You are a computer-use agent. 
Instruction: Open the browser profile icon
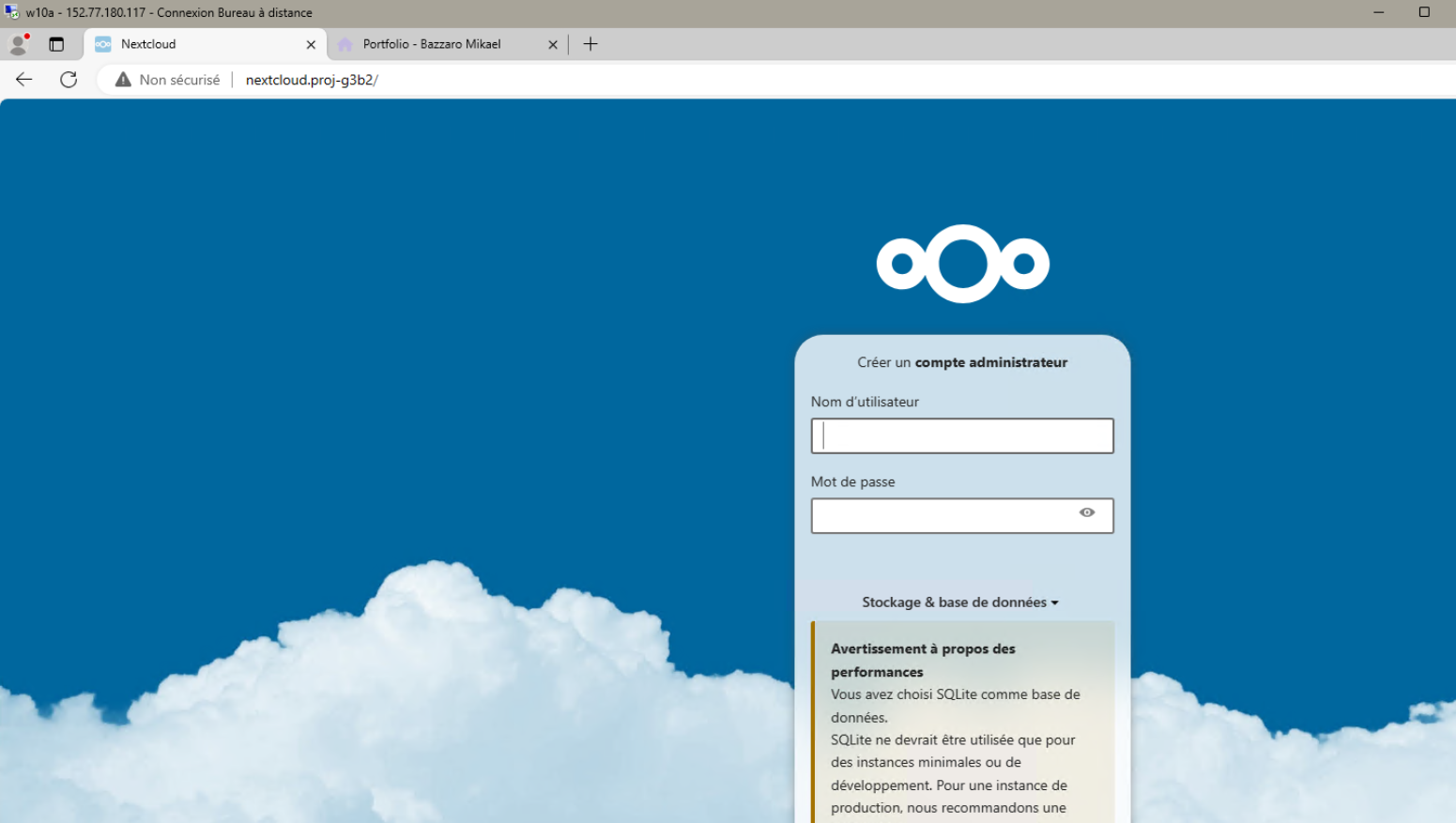[x=18, y=44]
